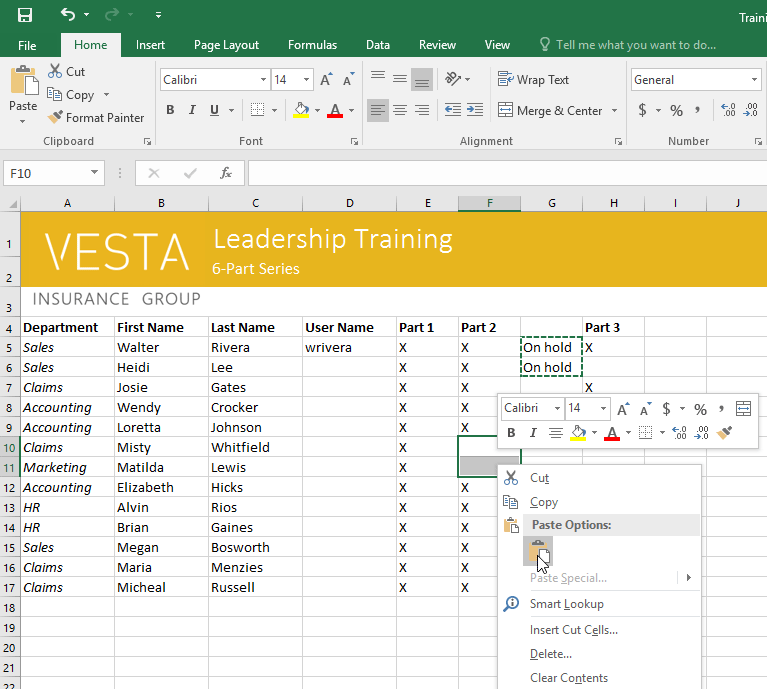Expand the General number format dropdown
This screenshot has width=767, height=689.
pyautogui.click(x=754, y=80)
